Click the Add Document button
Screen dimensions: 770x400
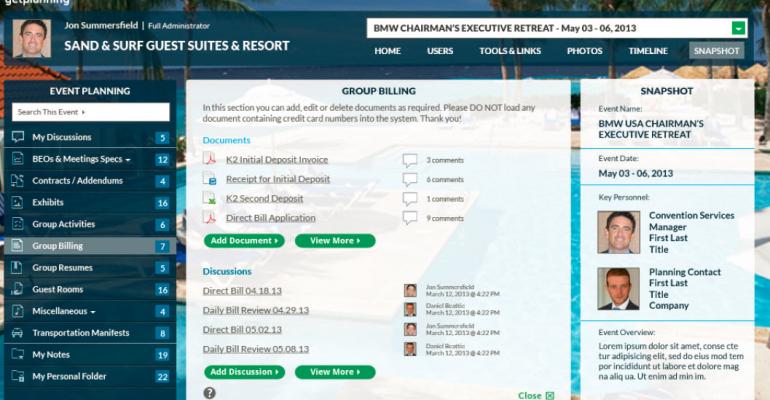(x=245, y=240)
